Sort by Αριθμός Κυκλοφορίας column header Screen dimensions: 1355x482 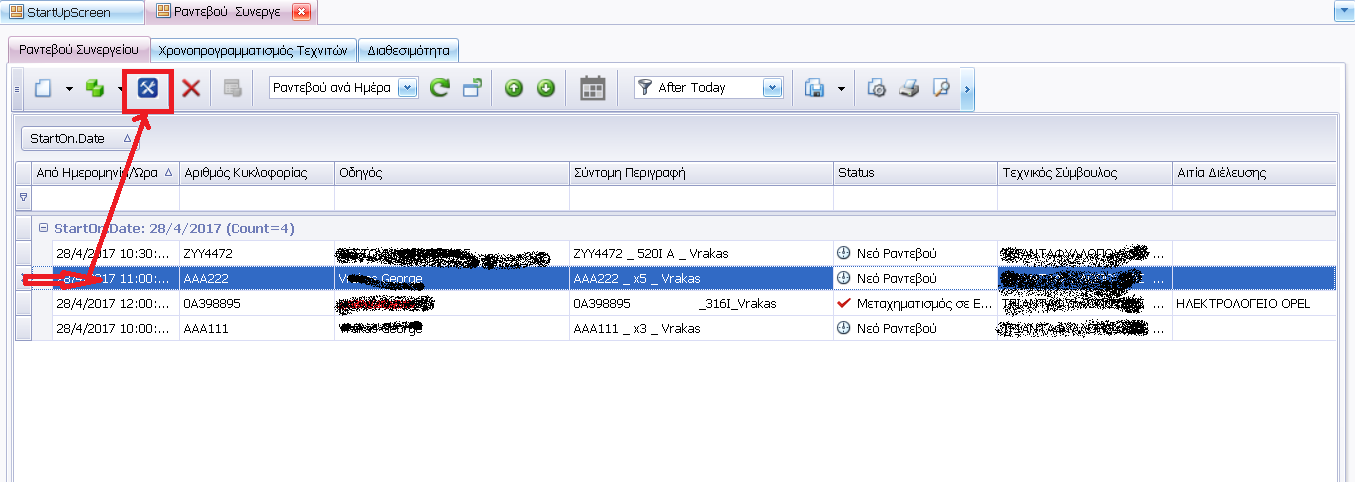[x=257, y=173]
